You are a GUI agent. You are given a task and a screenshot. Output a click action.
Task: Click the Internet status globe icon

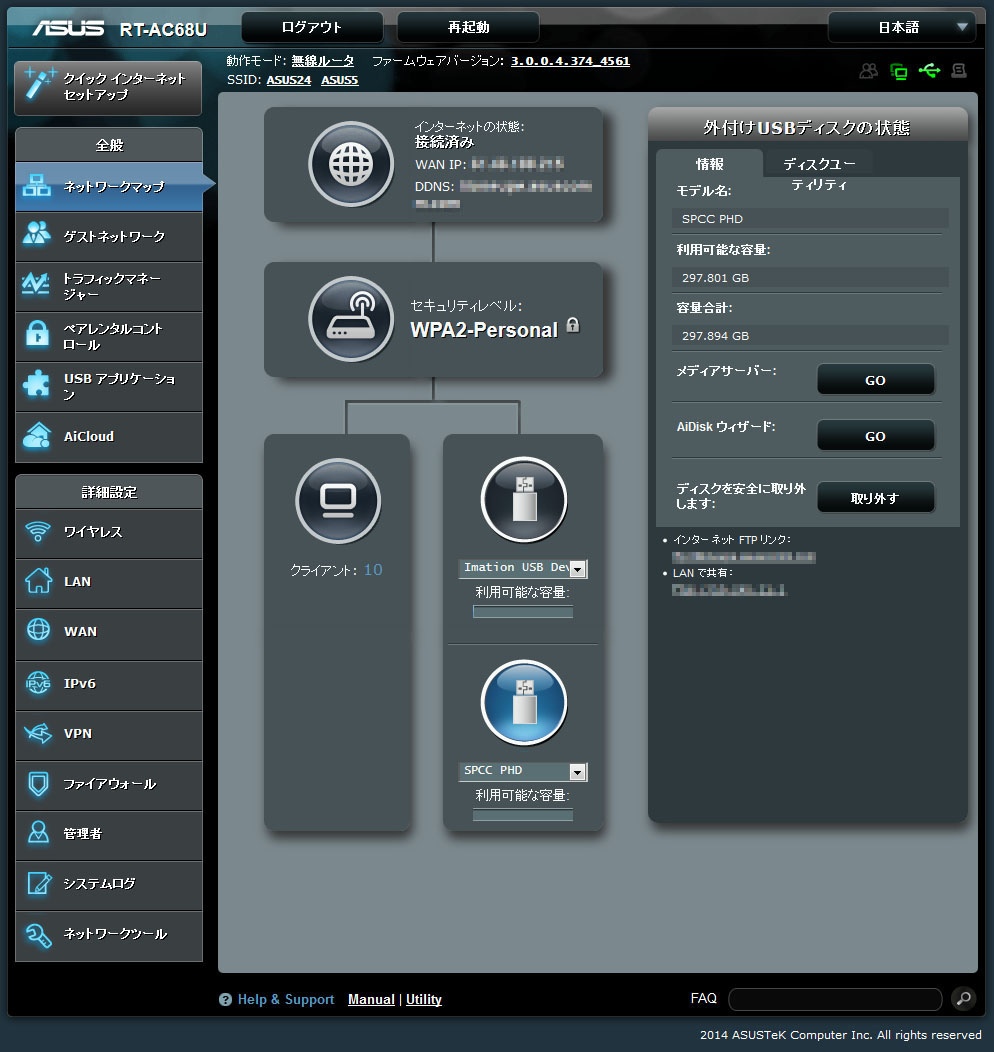tap(351, 163)
